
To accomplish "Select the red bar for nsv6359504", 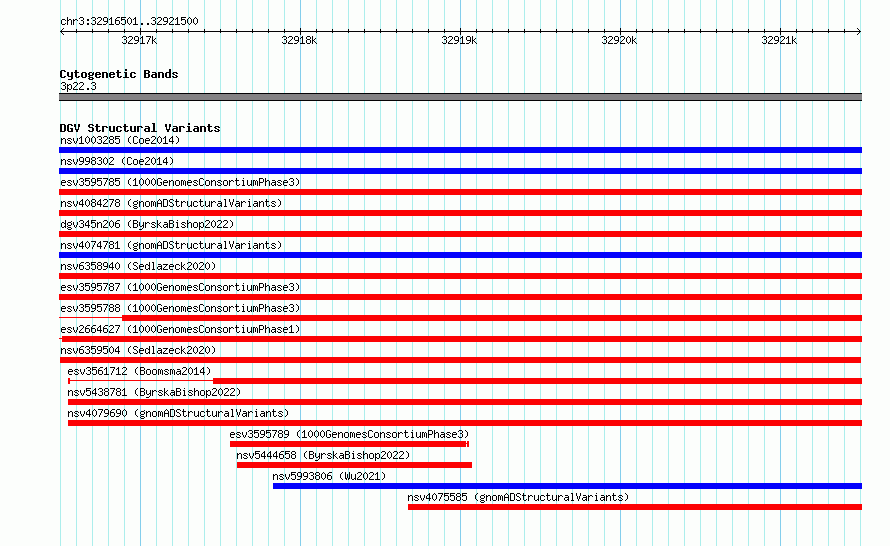I will click(x=460, y=360).
